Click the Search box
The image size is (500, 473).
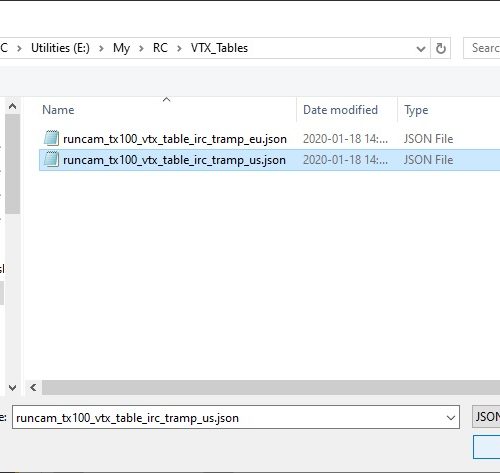[x=482, y=48]
